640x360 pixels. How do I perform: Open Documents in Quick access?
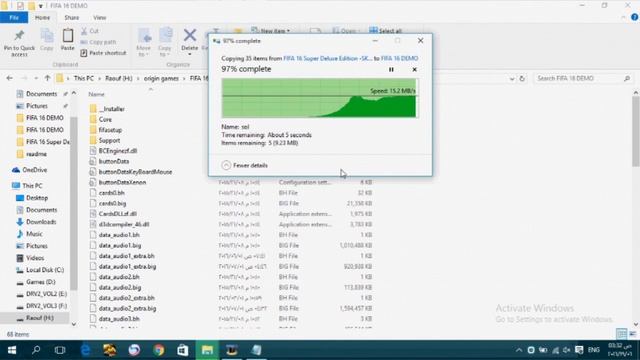click(x=41, y=94)
